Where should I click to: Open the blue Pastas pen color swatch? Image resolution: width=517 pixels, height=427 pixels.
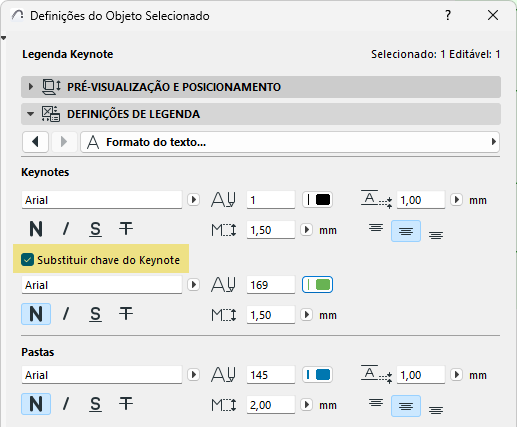[317, 375]
